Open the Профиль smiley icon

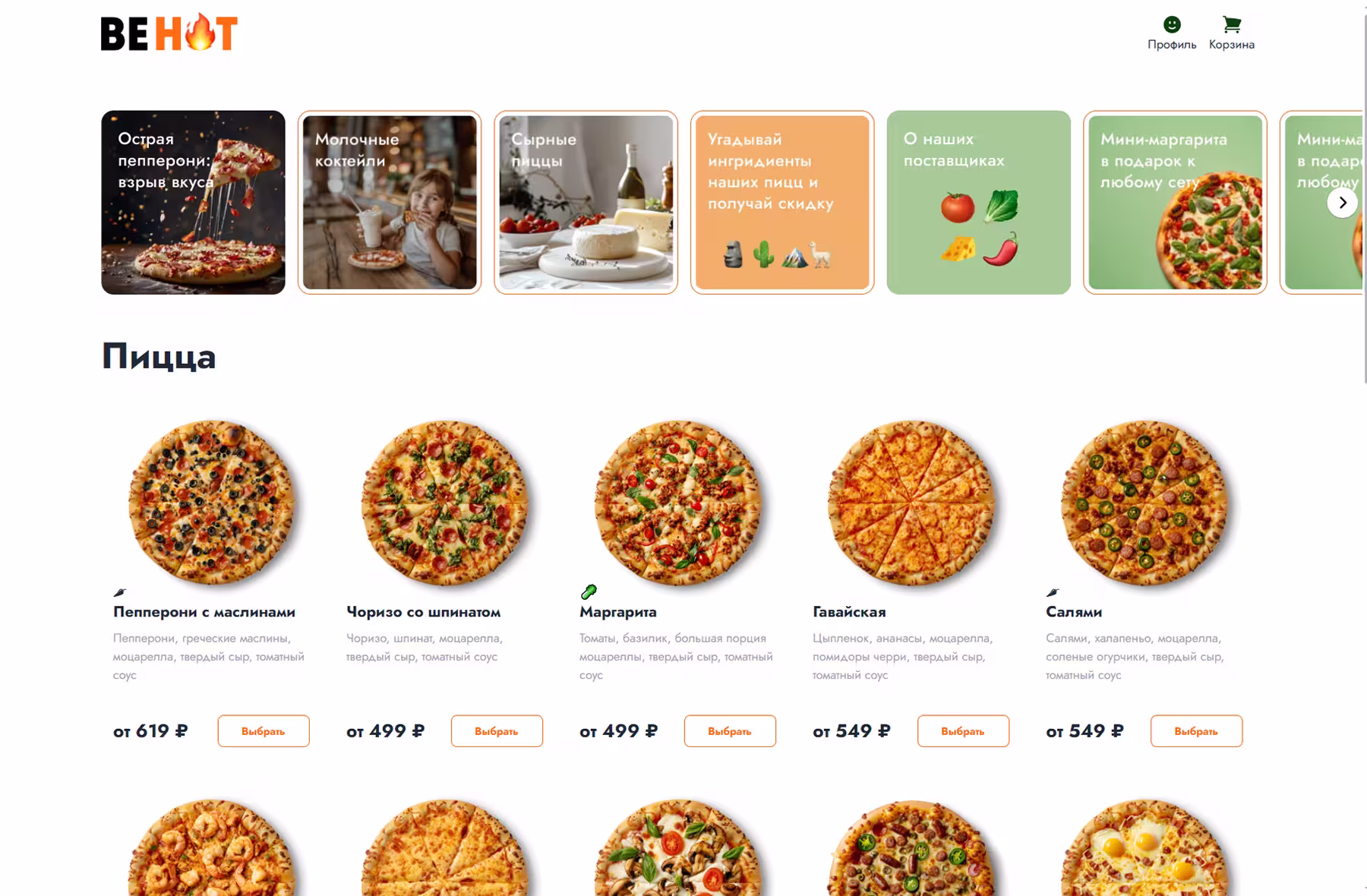click(x=1171, y=25)
